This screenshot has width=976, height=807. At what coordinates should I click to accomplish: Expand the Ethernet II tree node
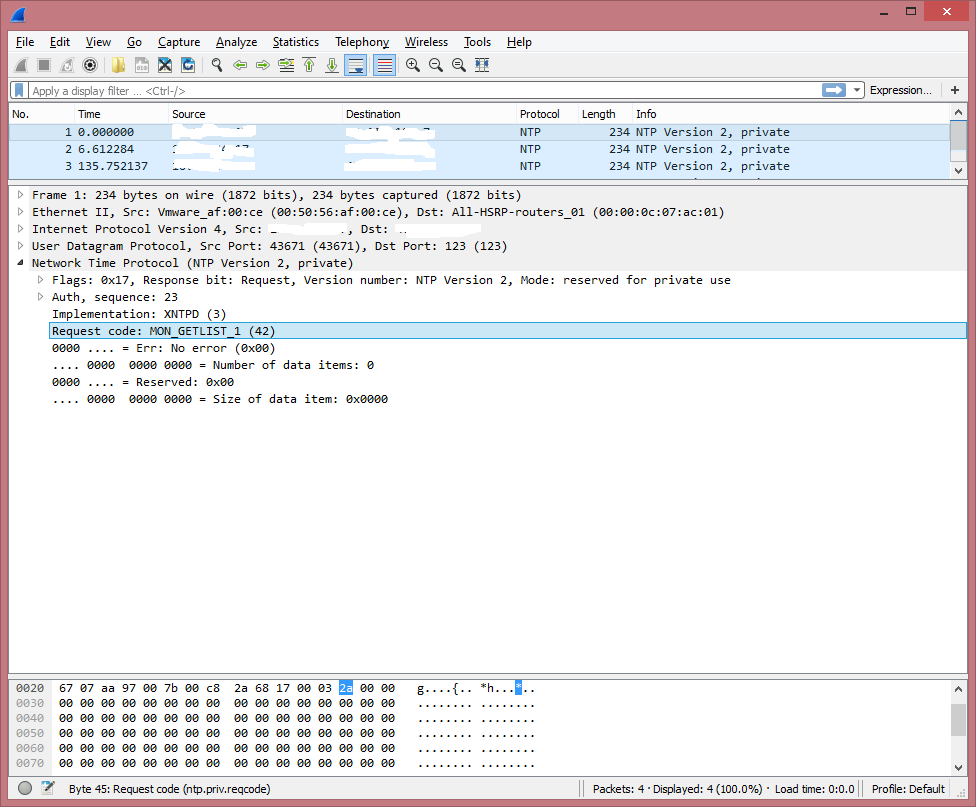(x=21, y=212)
